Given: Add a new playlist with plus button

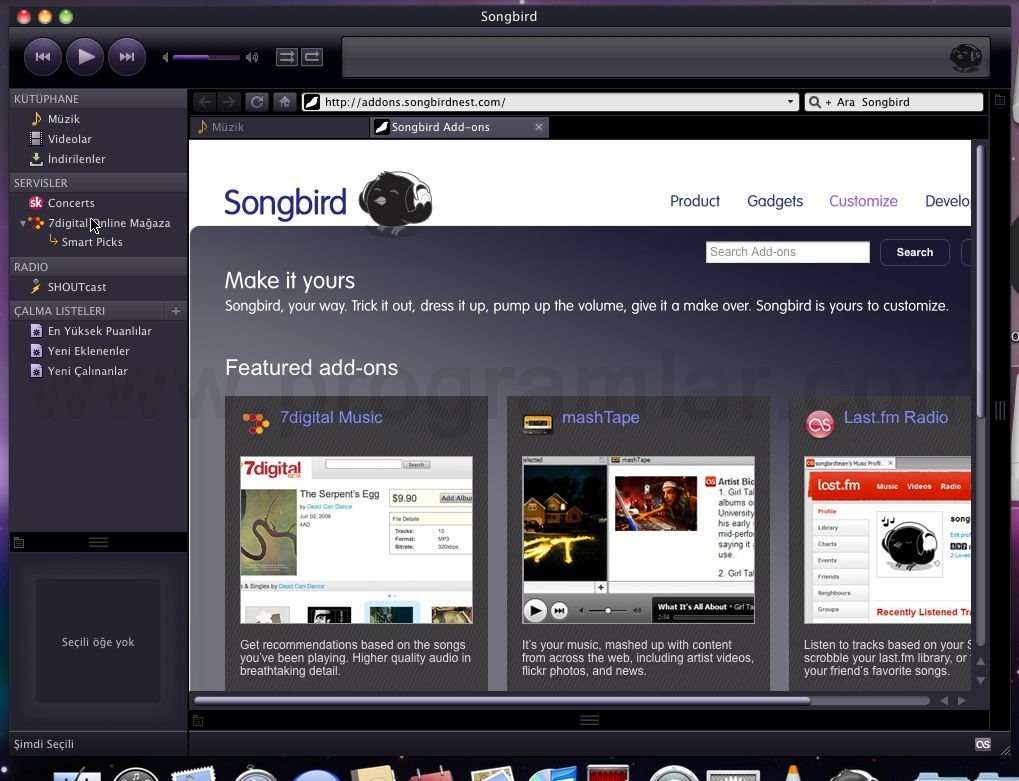Looking at the screenshot, I should click(175, 311).
